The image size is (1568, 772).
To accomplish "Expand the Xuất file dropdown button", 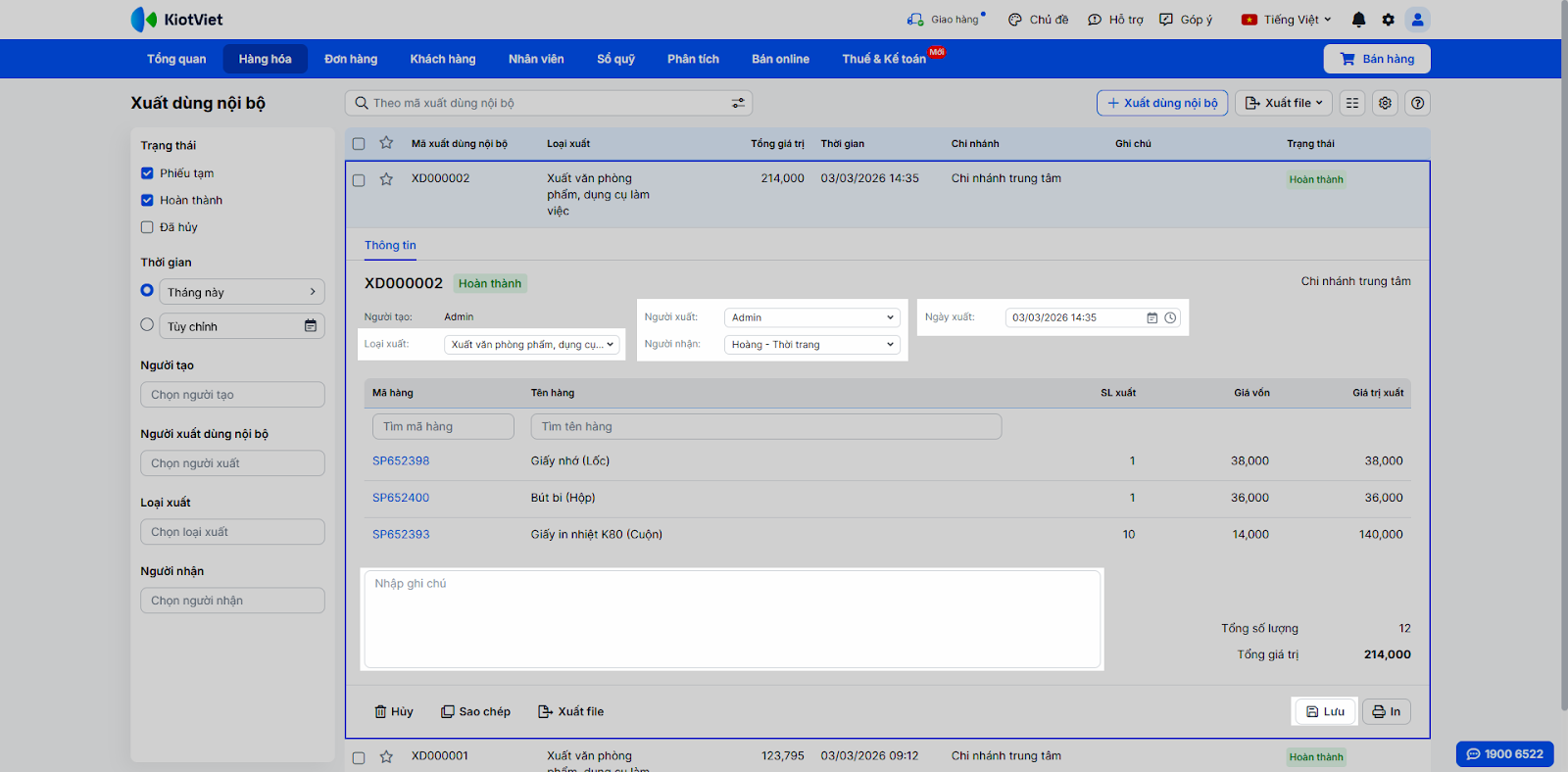I will point(1284,103).
